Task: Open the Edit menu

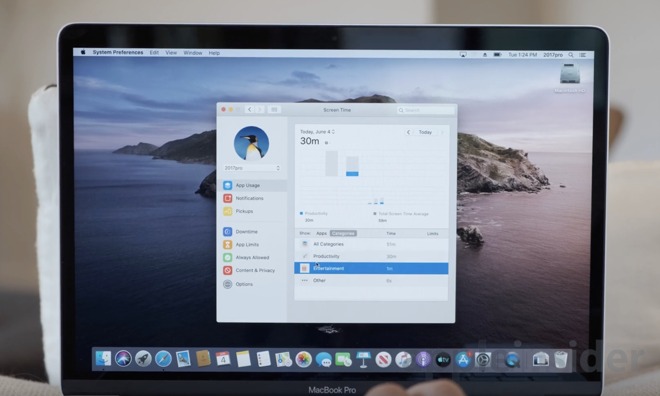Action: 154,53
